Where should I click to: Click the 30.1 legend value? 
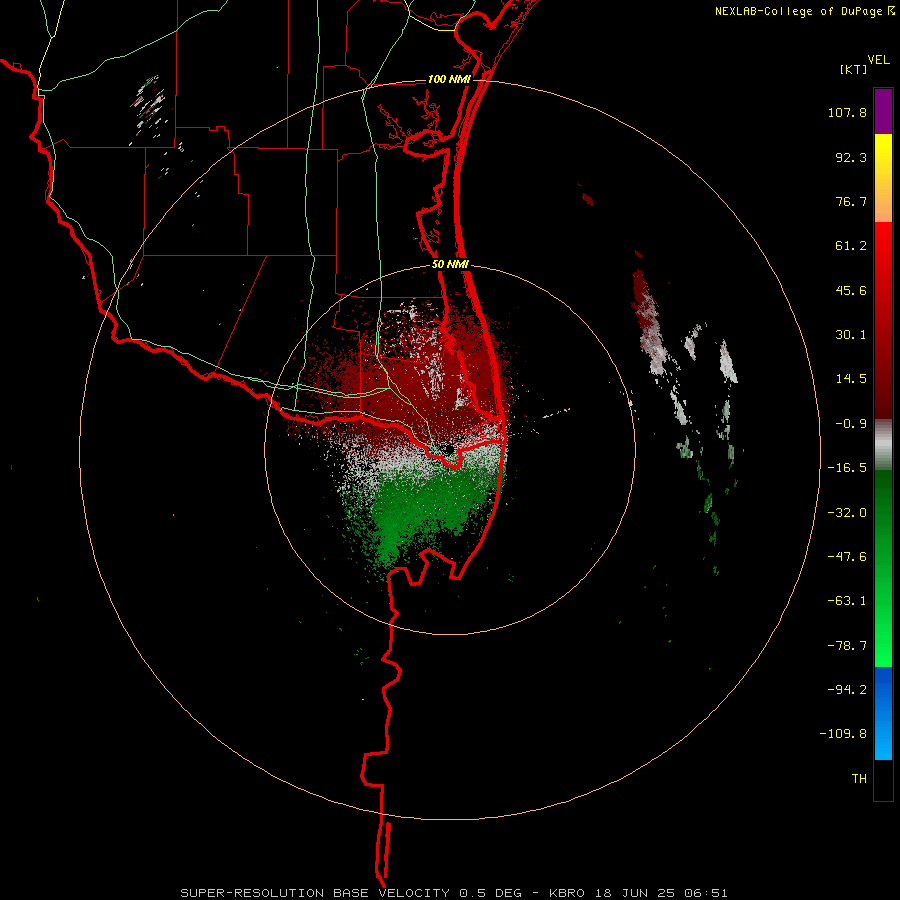[x=851, y=335]
